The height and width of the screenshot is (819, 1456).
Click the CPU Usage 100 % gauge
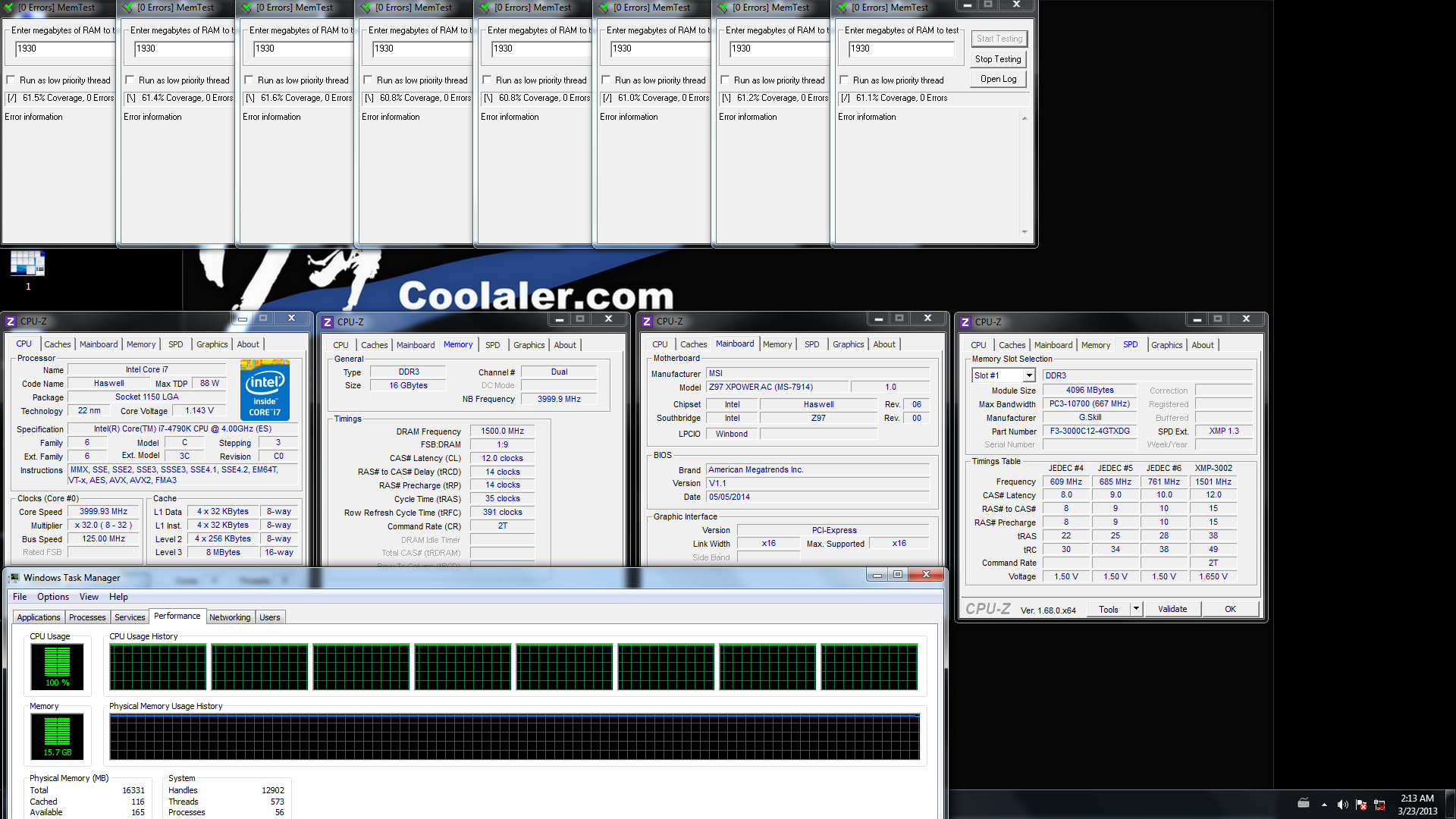pyautogui.click(x=58, y=667)
